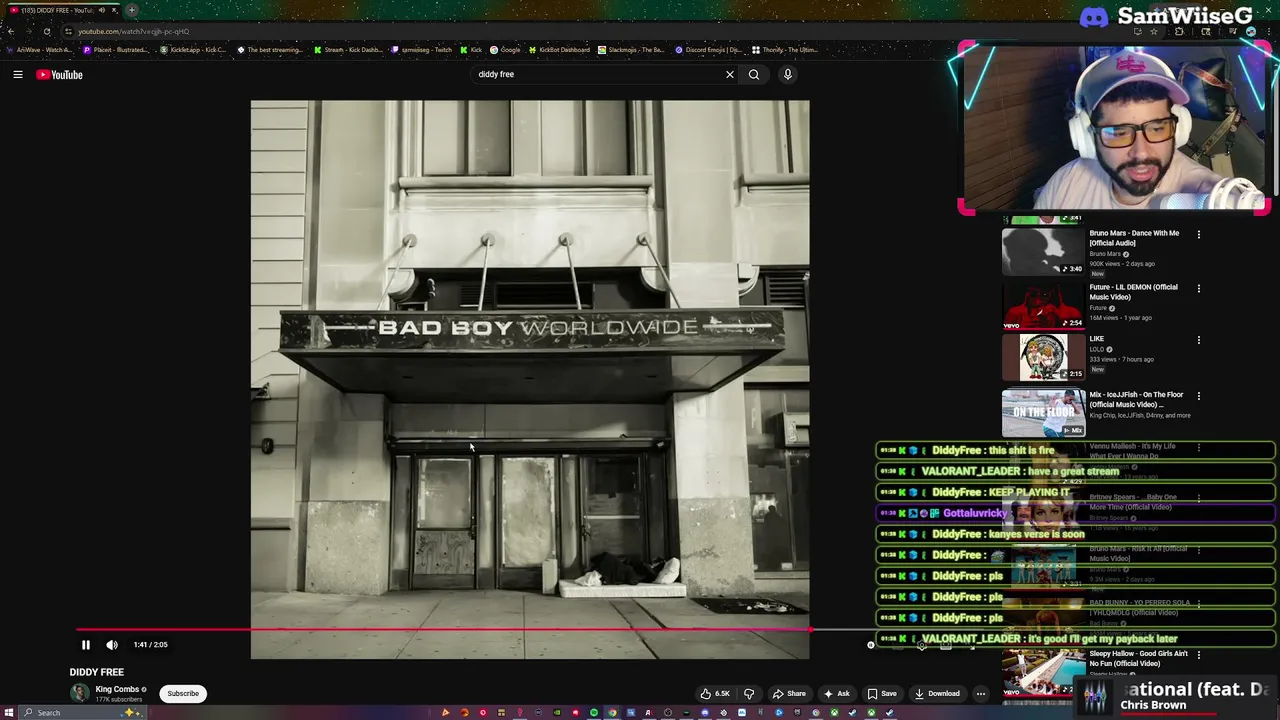Viewport: 1280px width, 720px height.
Task: Open the Discord Emojis bookmark
Action: [709, 50]
